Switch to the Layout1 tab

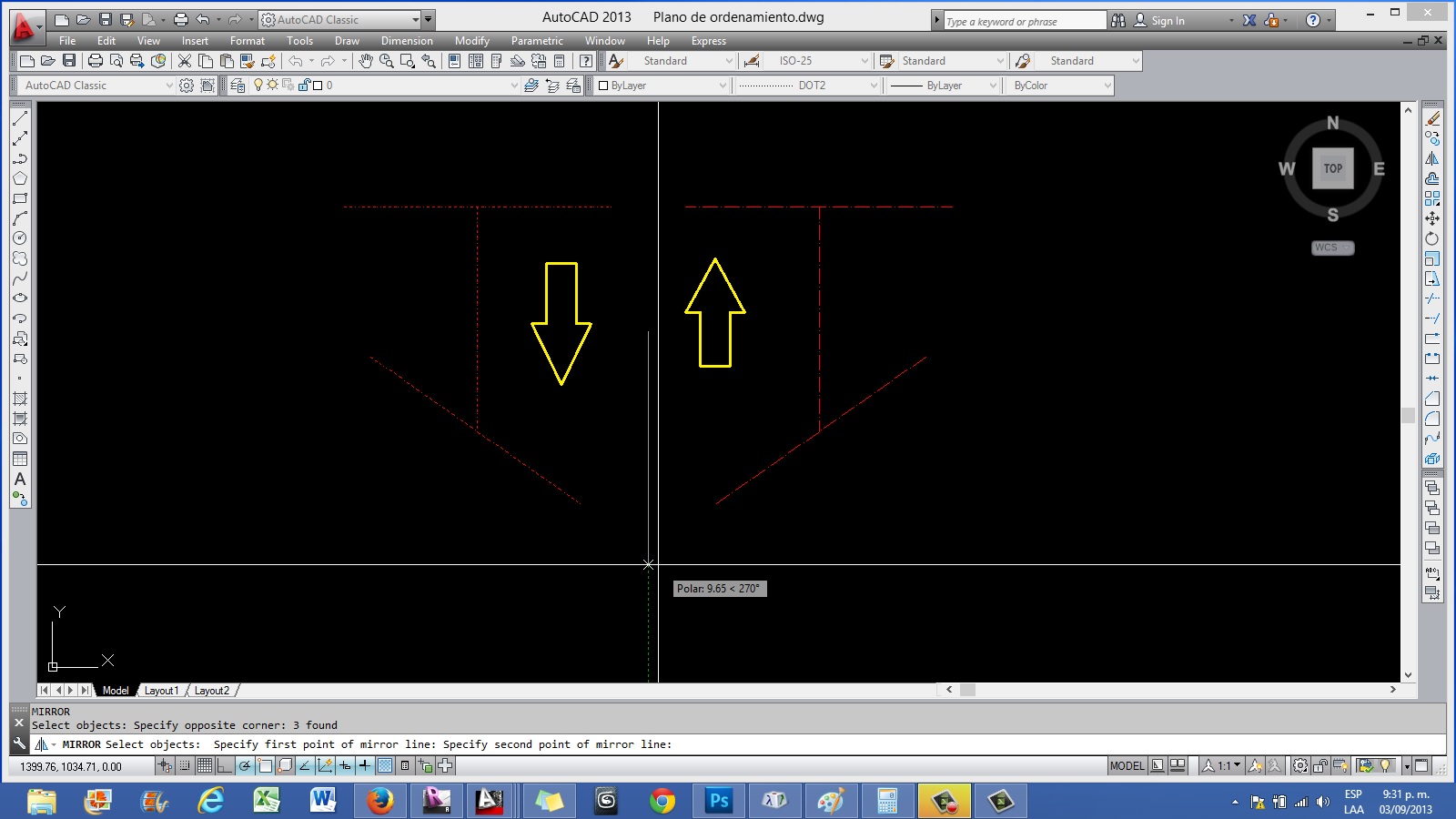162,691
